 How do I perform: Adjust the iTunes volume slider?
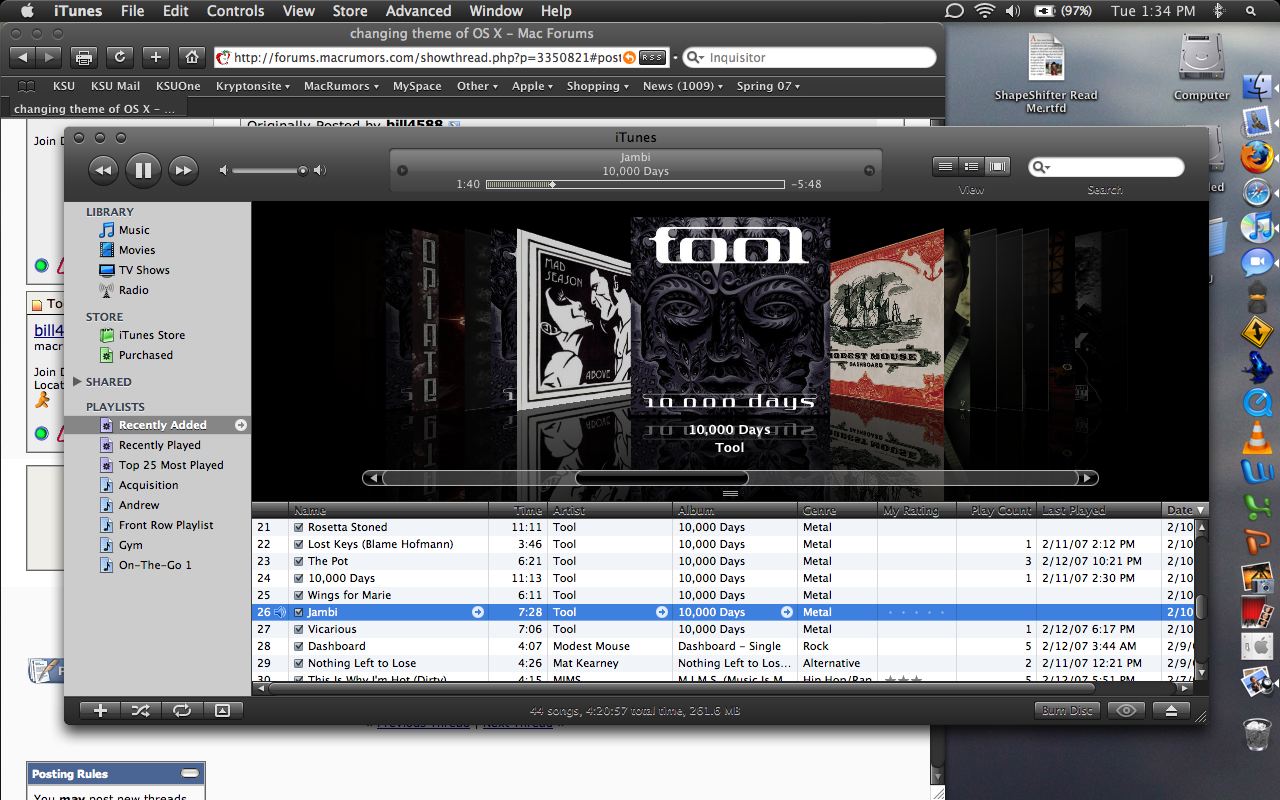point(269,171)
